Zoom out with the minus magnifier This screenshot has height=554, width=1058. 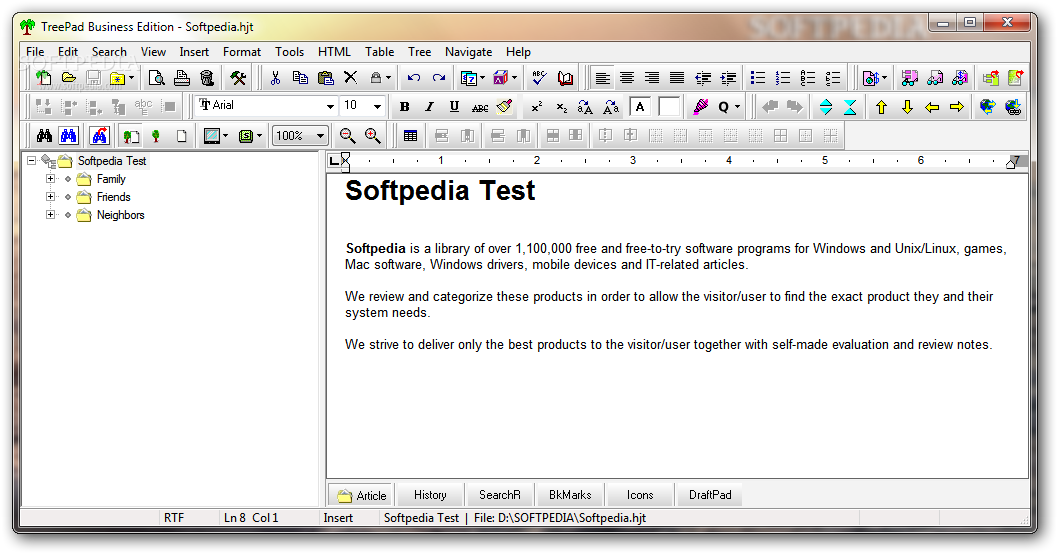pyautogui.click(x=347, y=136)
